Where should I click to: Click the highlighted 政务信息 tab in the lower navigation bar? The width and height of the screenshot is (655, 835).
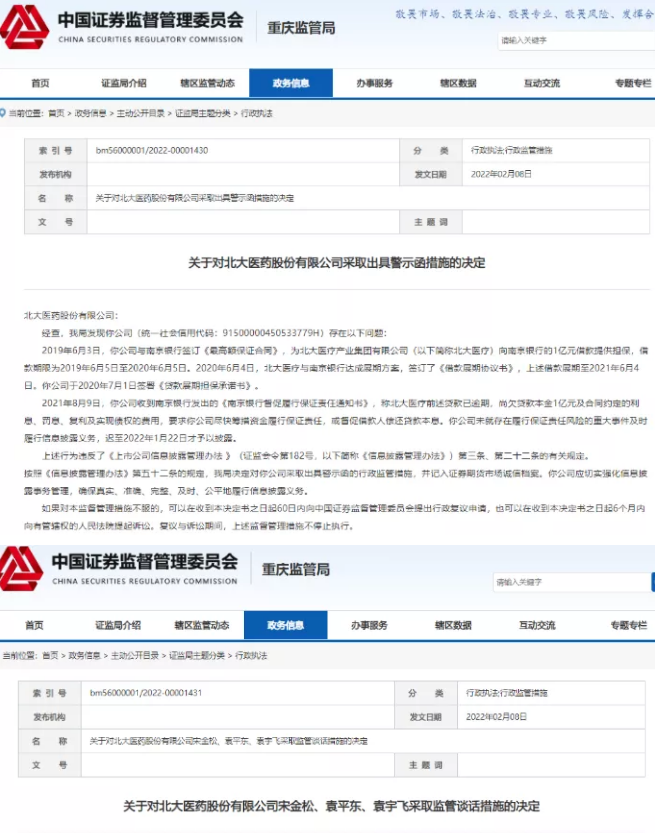point(286,625)
